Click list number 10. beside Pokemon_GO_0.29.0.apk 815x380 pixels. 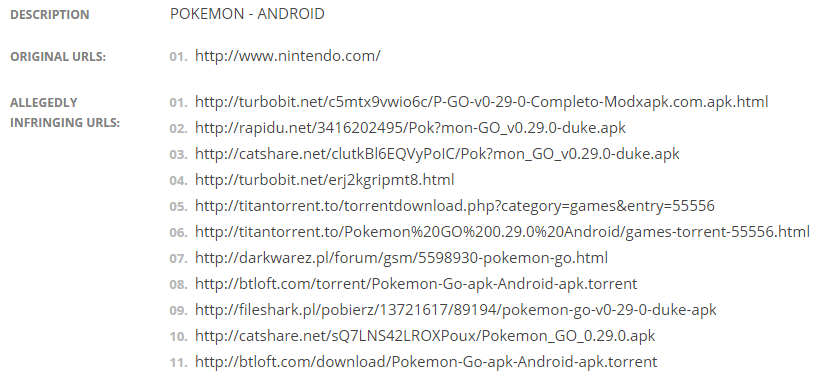point(178,336)
